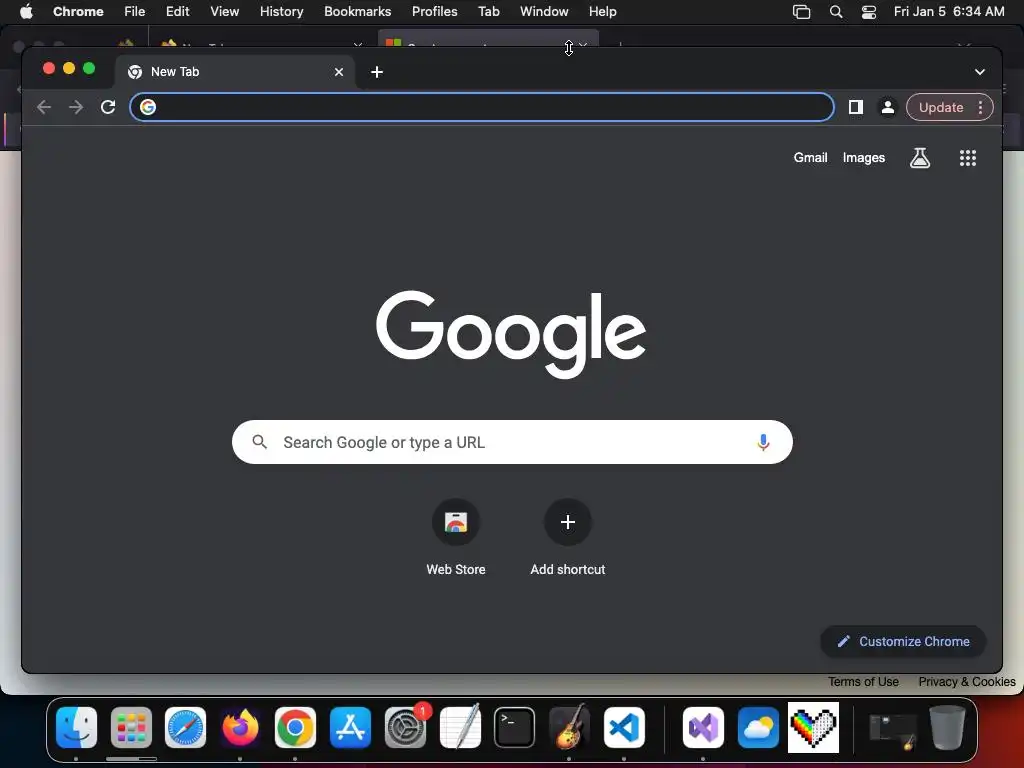Image resolution: width=1024 pixels, height=768 pixels.
Task: Open Finder from the dock
Action: point(76,727)
